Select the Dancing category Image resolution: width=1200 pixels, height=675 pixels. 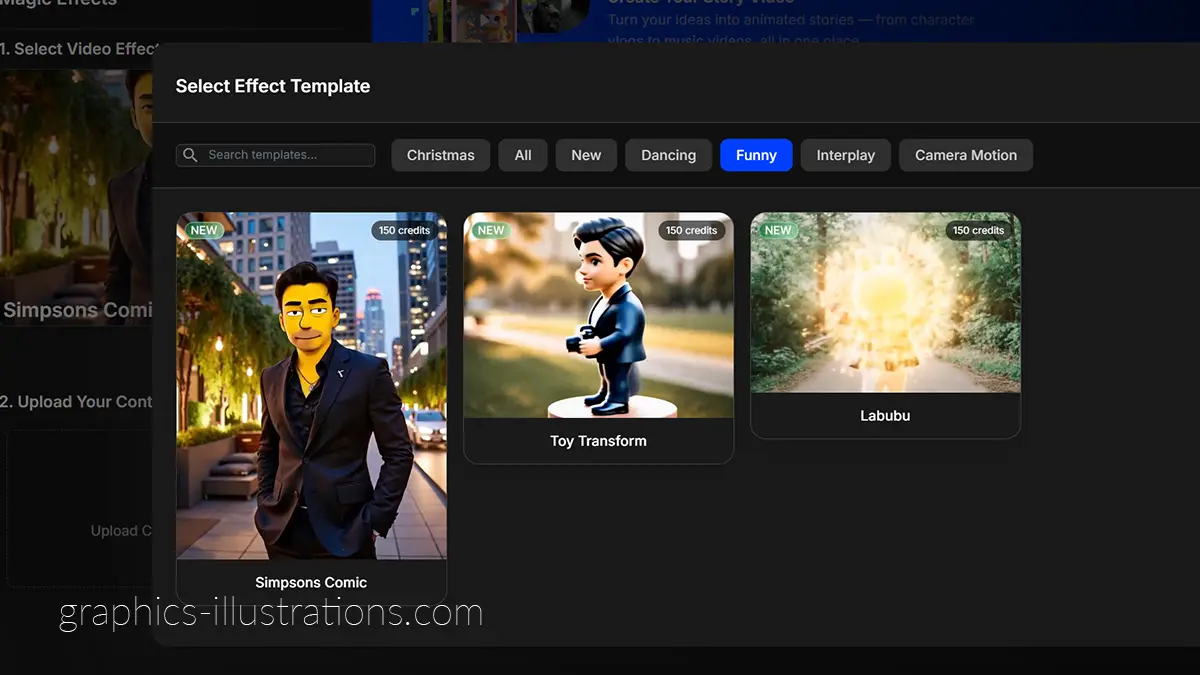click(x=668, y=155)
